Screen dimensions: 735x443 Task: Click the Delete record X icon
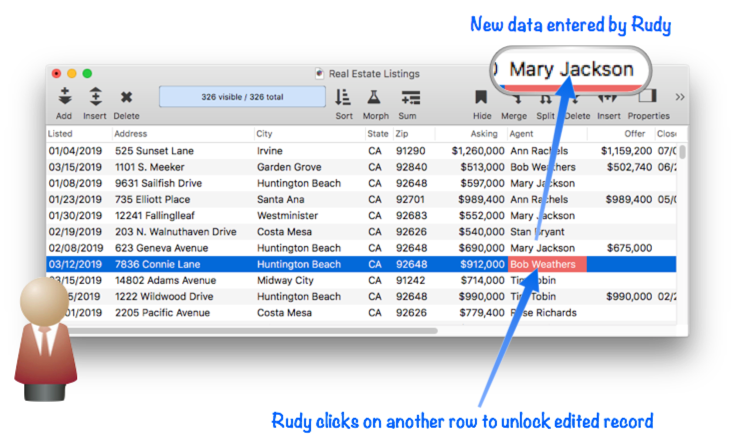126,97
